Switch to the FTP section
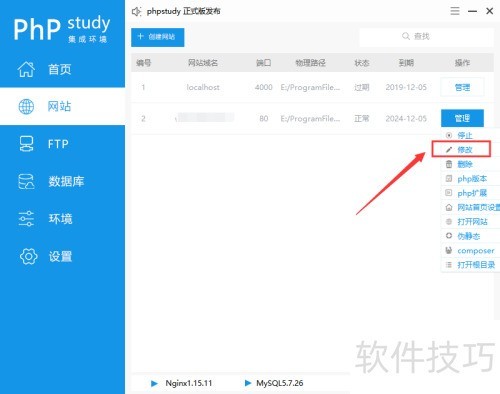The width and height of the screenshot is (500, 394). point(62,144)
